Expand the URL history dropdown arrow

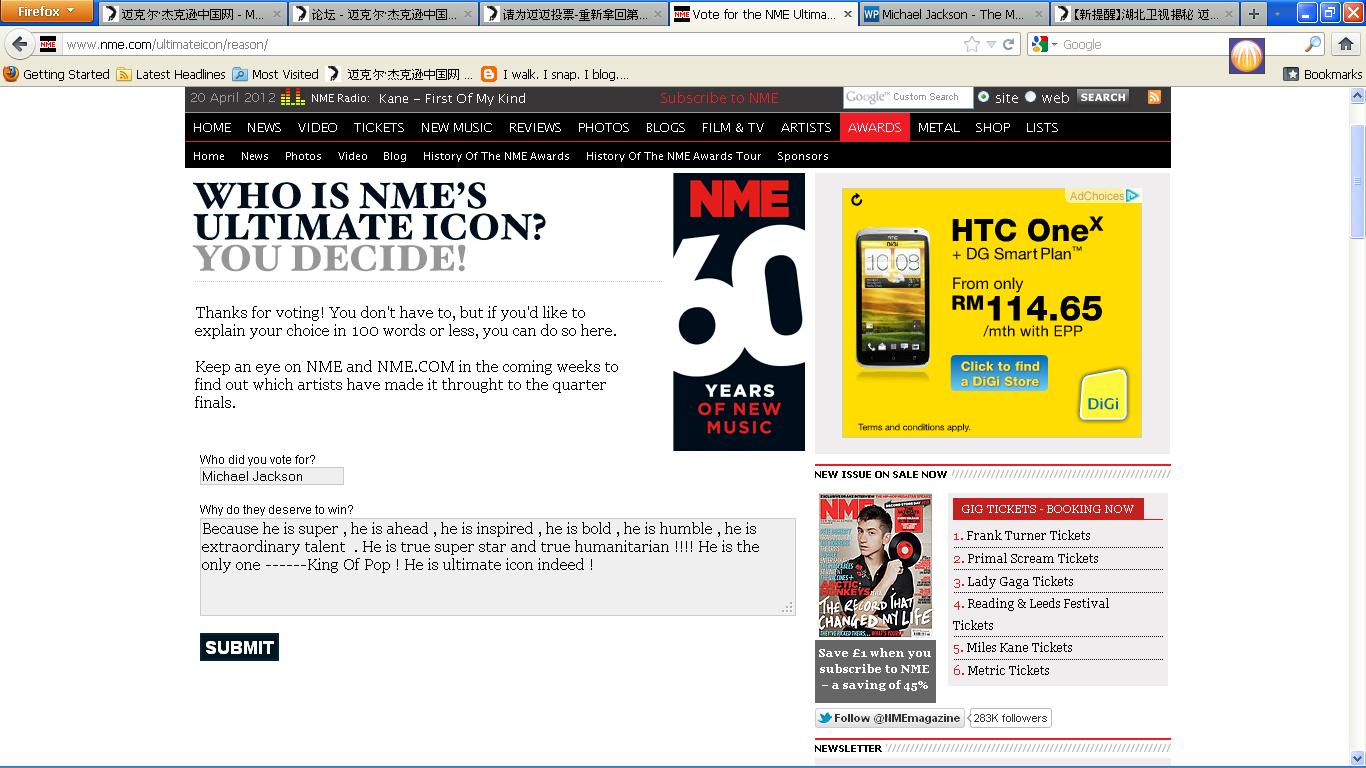coord(991,44)
